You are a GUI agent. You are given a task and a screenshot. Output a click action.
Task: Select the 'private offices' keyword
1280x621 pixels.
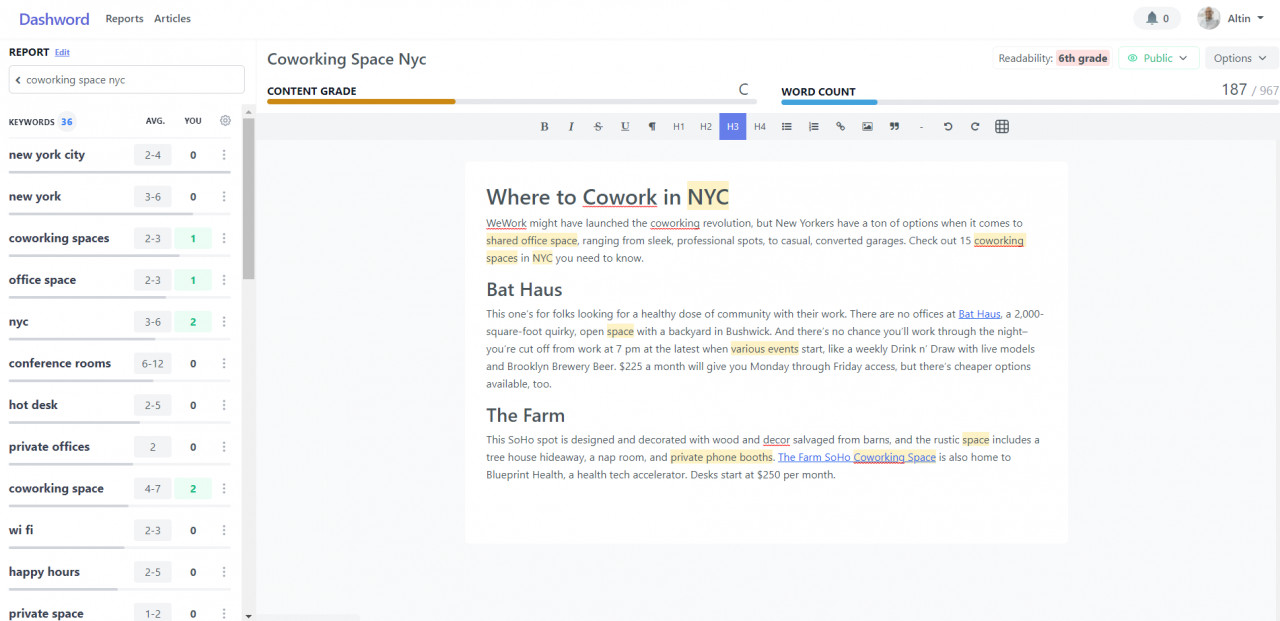49,447
